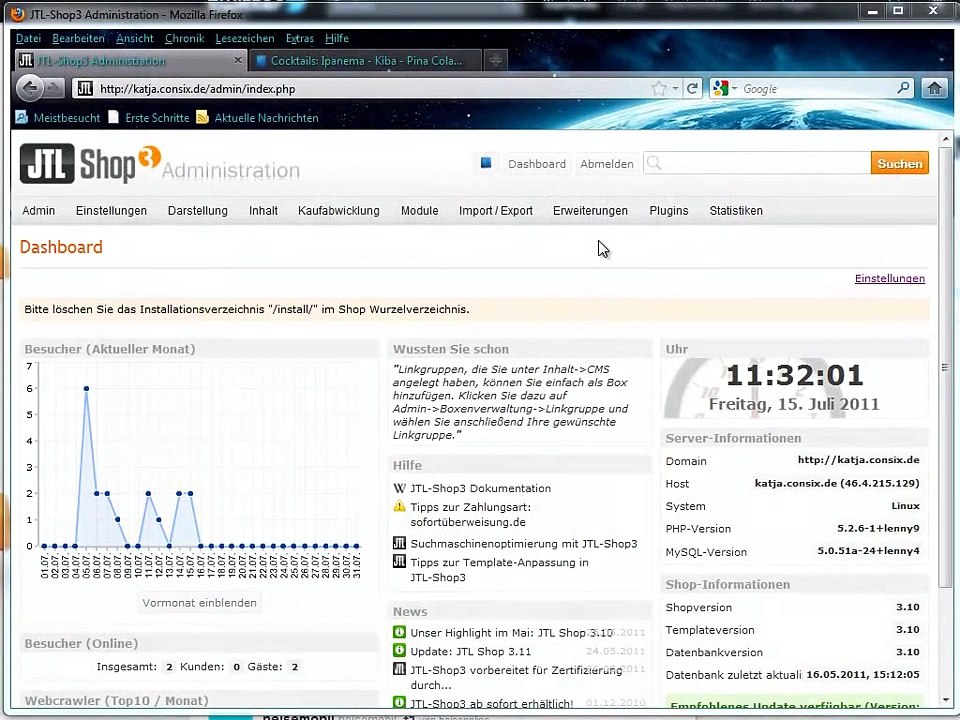Reload the page with the refresh icon
The height and width of the screenshot is (720, 960).
click(x=692, y=89)
